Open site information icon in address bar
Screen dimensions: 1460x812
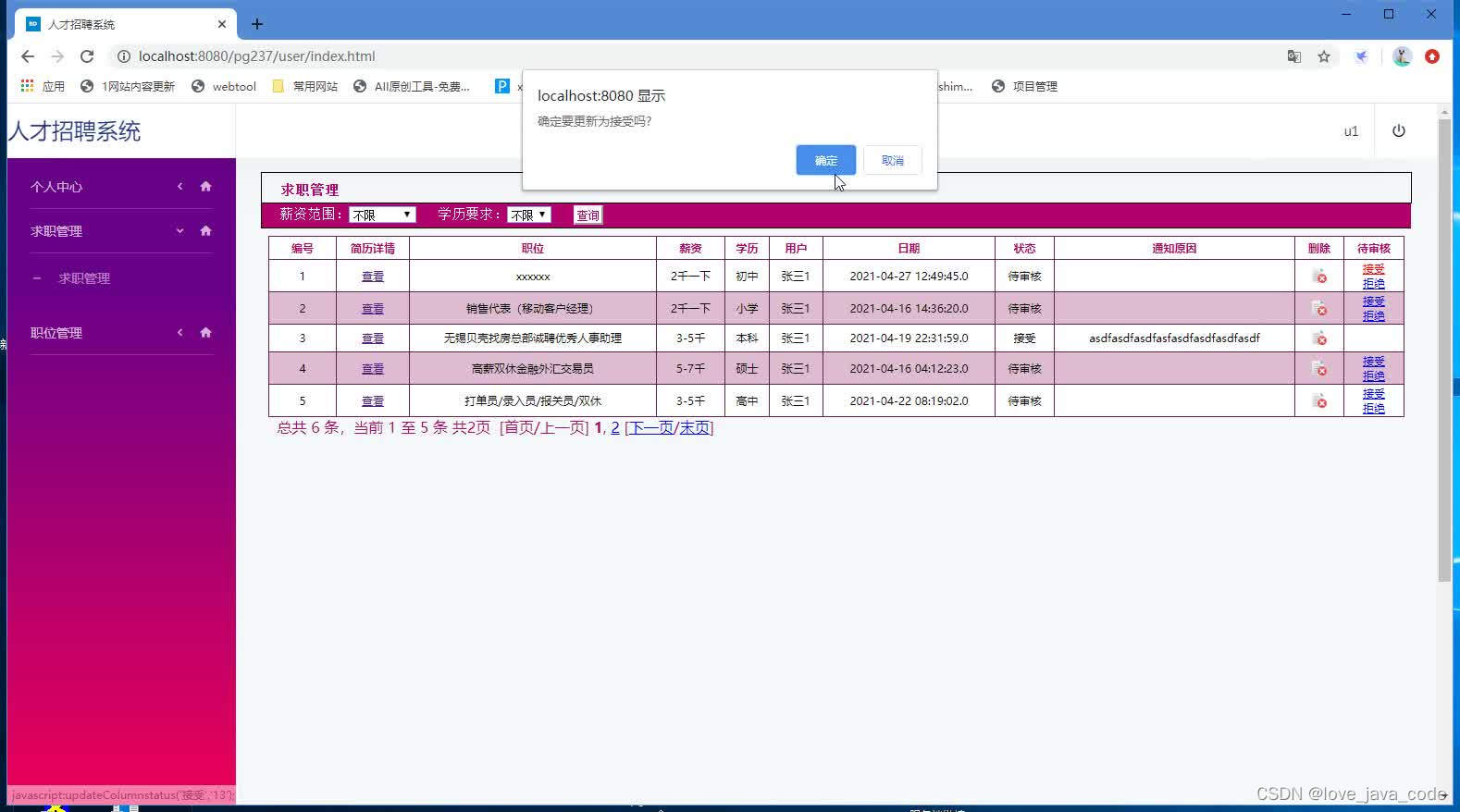123,56
